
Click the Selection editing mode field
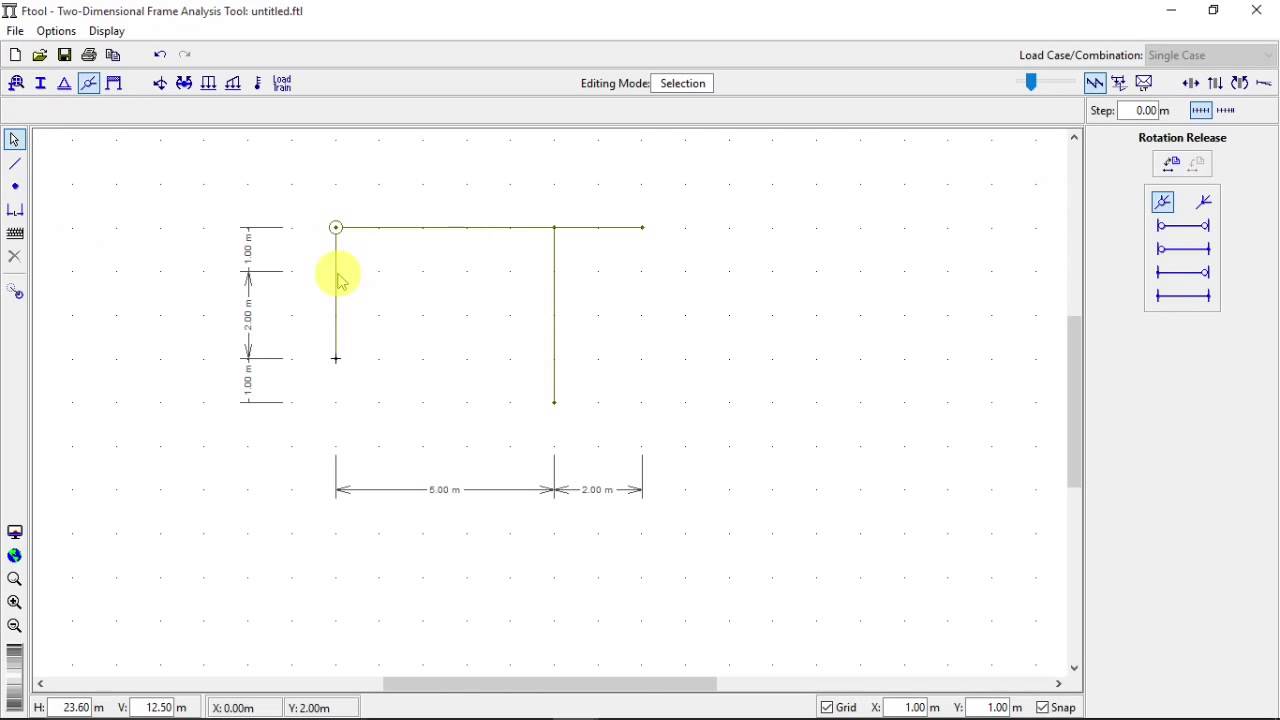pyautogui.click(x=682, y=83)
